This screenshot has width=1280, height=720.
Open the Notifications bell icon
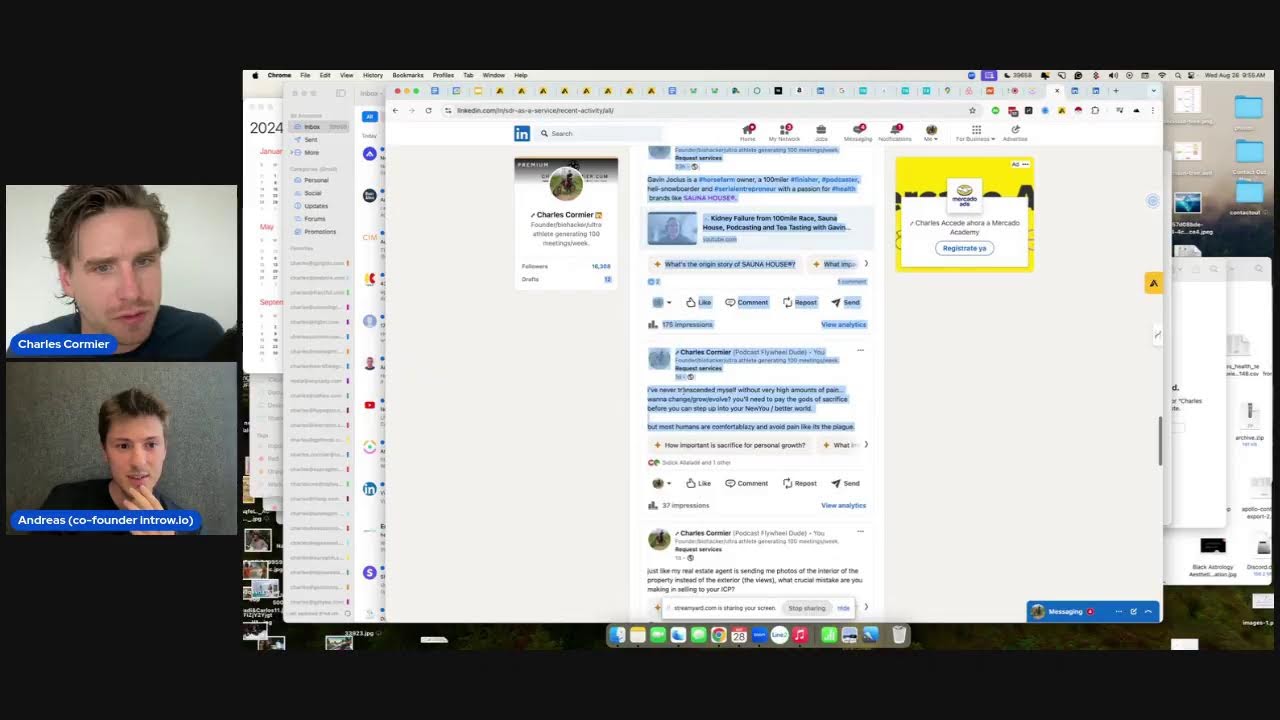pos(895,132)
